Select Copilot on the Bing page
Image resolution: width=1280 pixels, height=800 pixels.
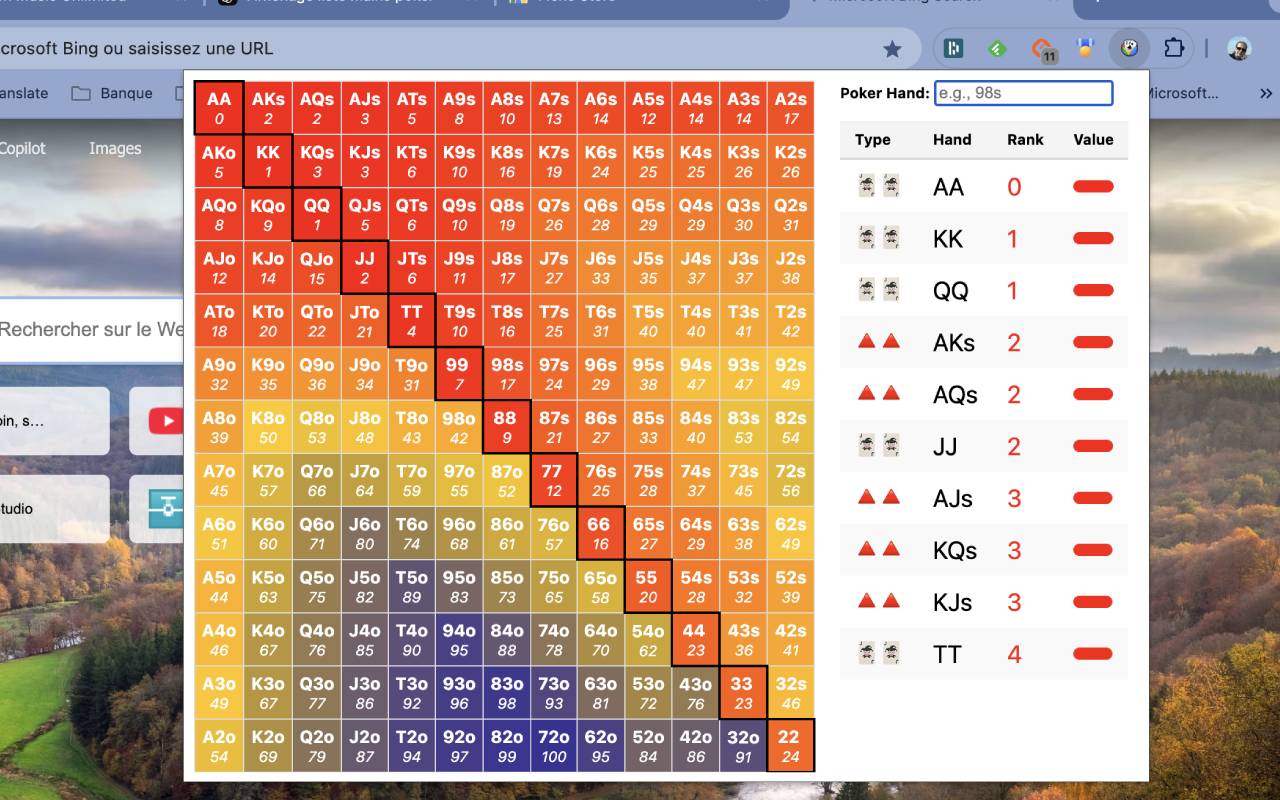[x=23, y=148]
